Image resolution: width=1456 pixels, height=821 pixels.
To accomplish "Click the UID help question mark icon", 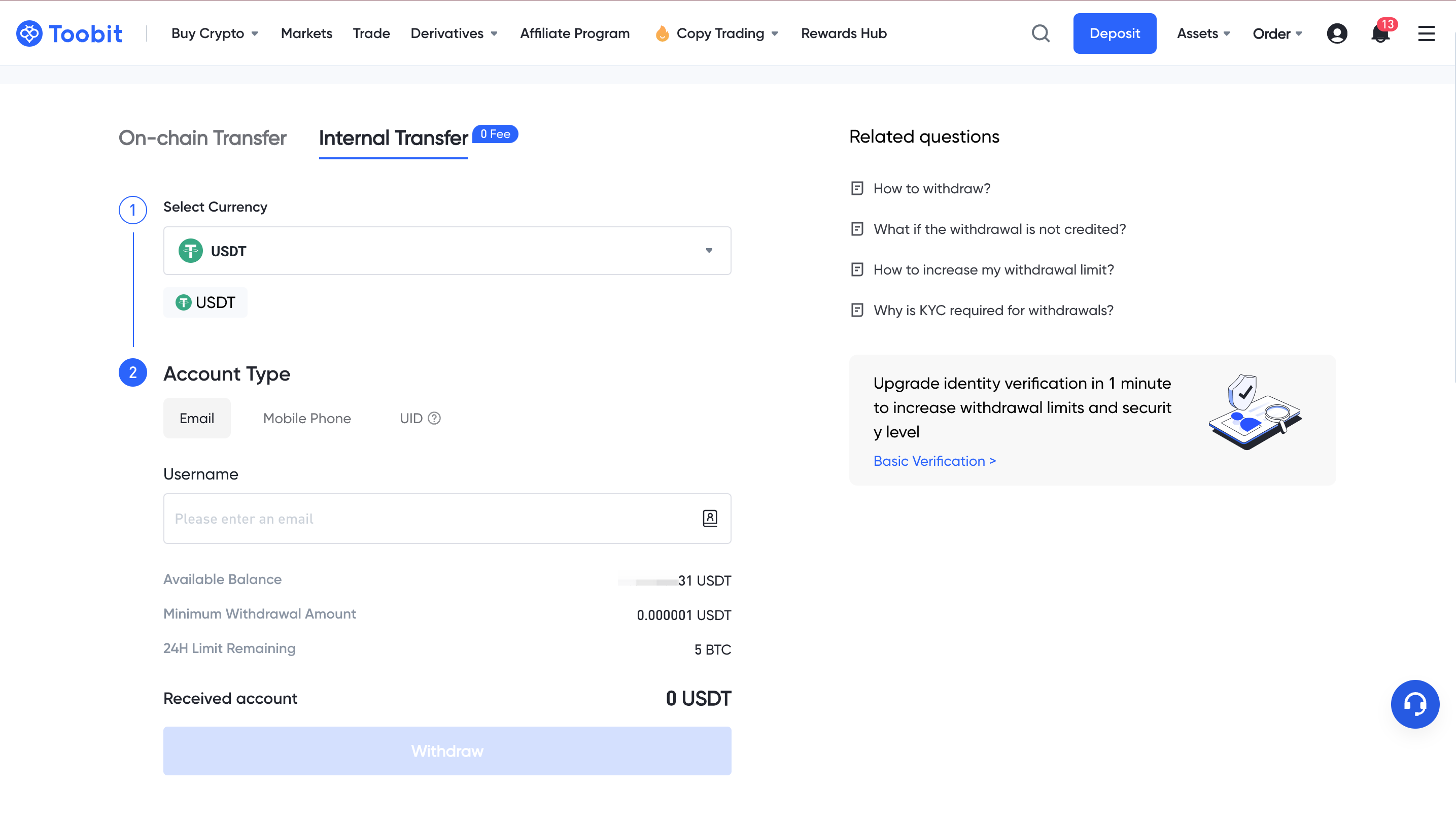I will (x=434, y=419).
